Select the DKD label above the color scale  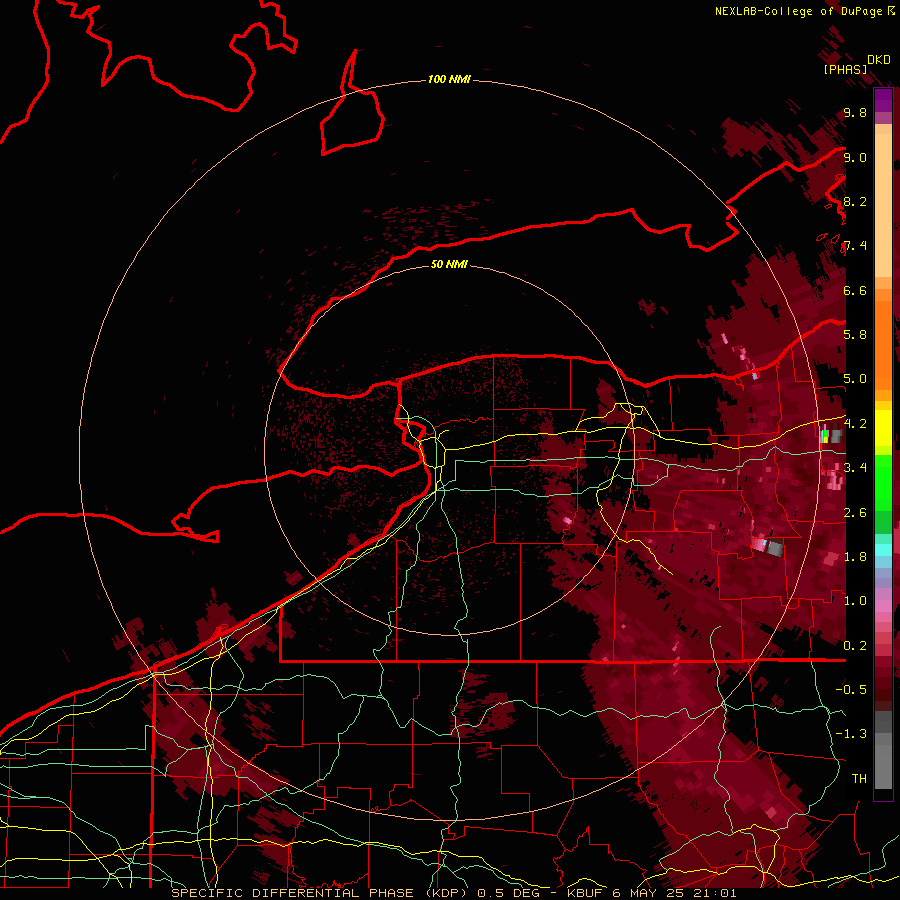(x=878, y=60)
